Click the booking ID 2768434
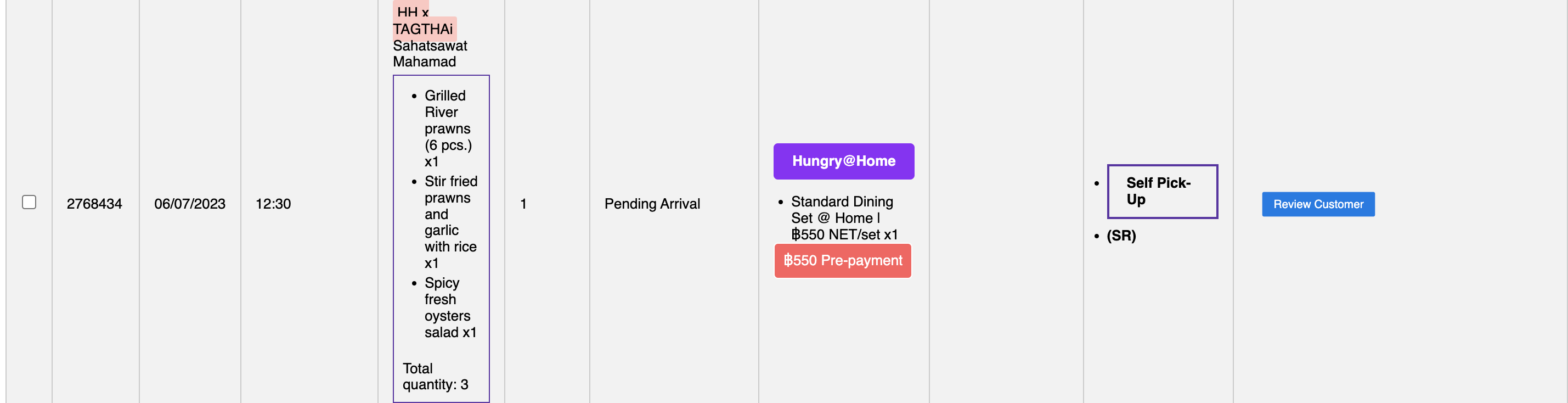Viewport: 1568px width, 403px height. (94, 204)
